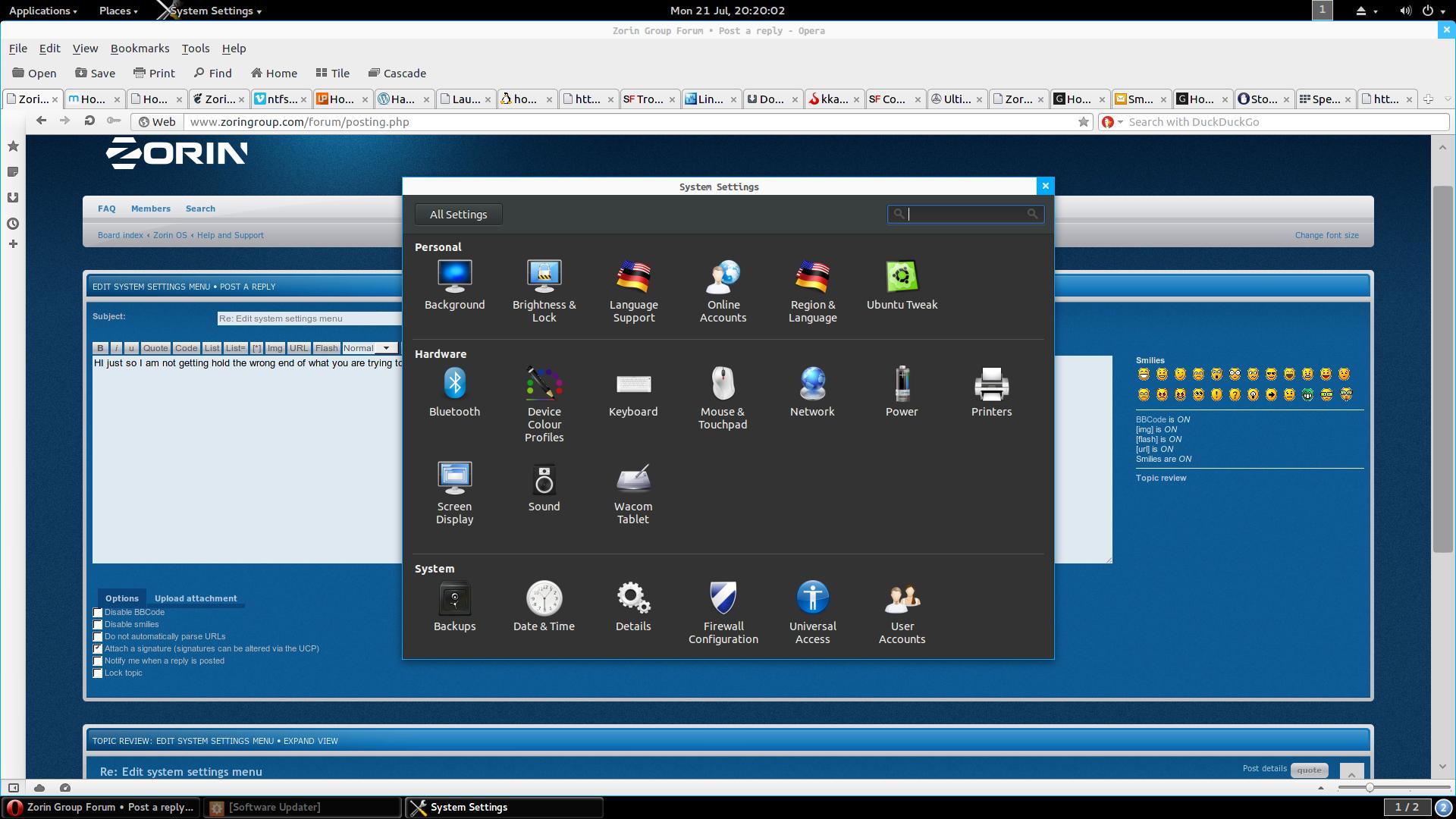The width and height of the screenshot is (1456, 819).
Task: Click Cascade in Opera toolbar
Action: (x=397, y=74)
